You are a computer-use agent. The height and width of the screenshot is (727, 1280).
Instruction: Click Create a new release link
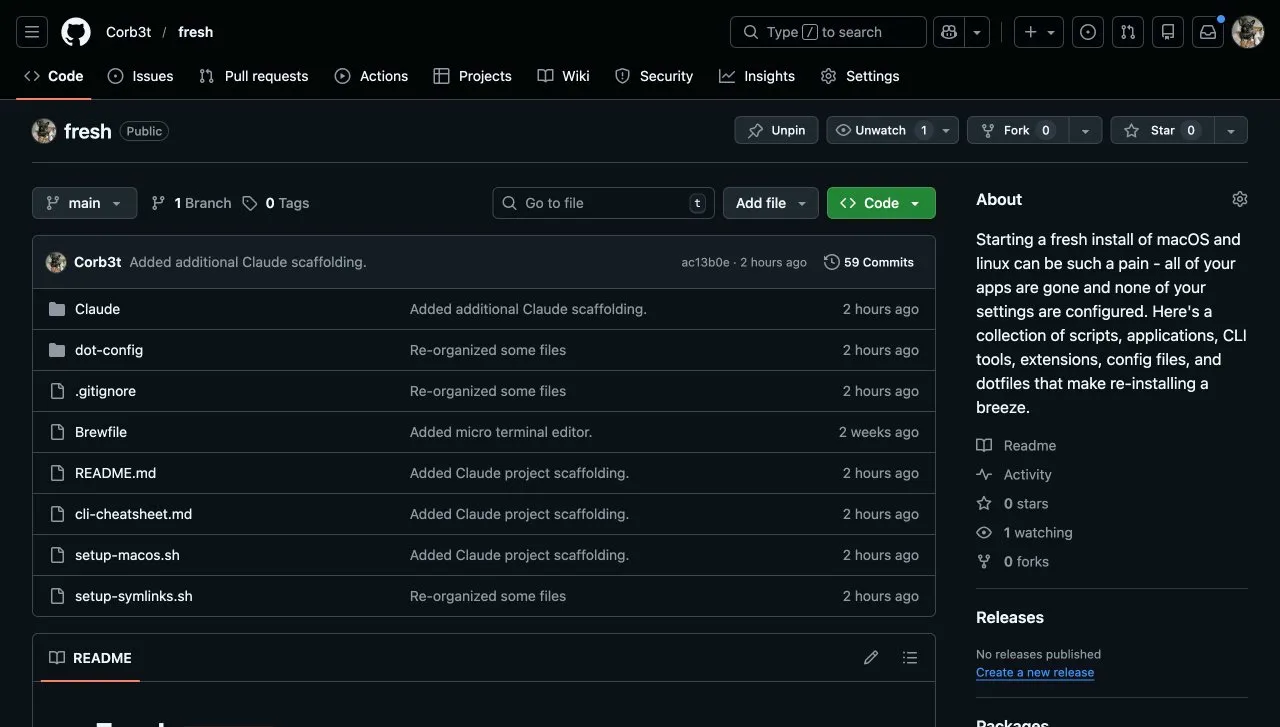[1035, 673]
